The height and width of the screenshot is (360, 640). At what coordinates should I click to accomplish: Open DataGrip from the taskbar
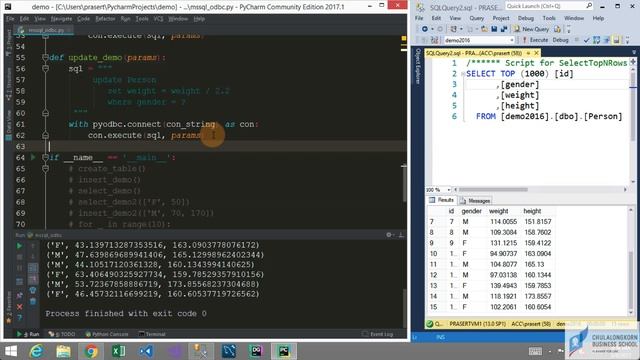[x=256, y=351]
